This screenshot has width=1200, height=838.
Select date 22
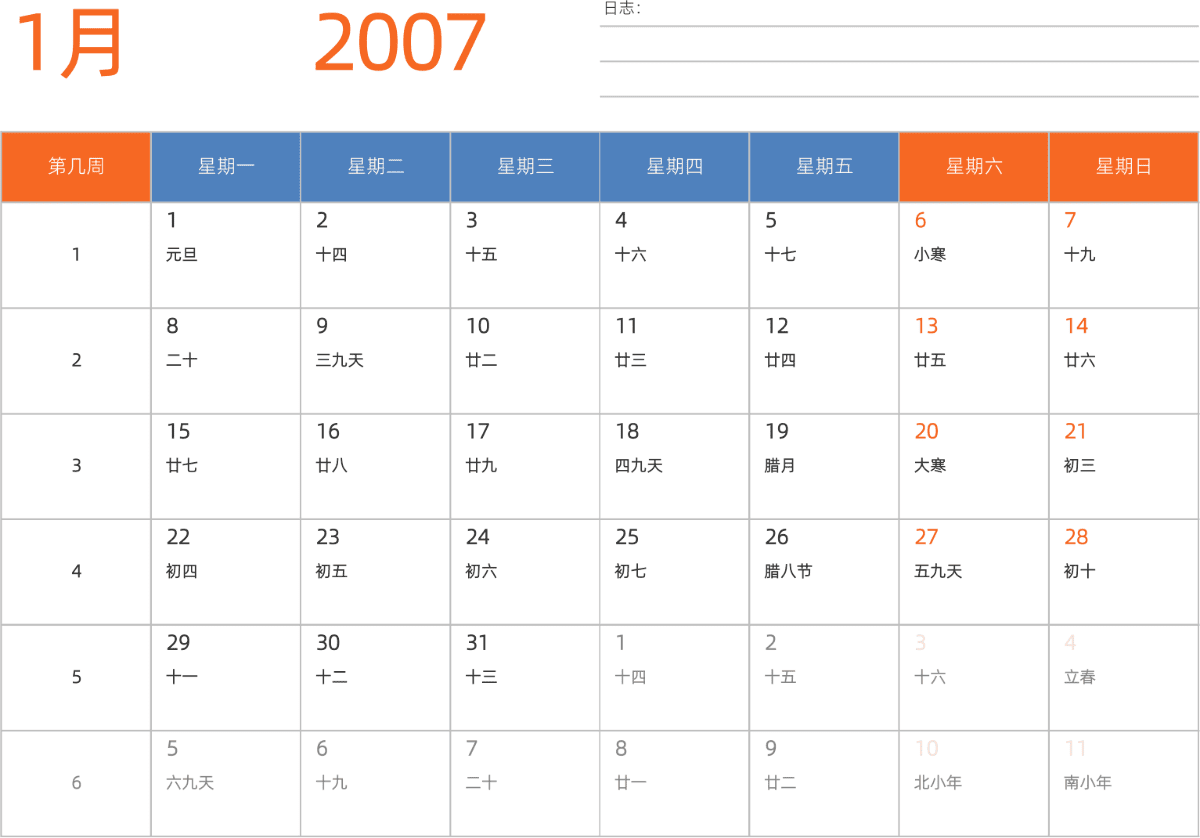click(x=178, y=537)
